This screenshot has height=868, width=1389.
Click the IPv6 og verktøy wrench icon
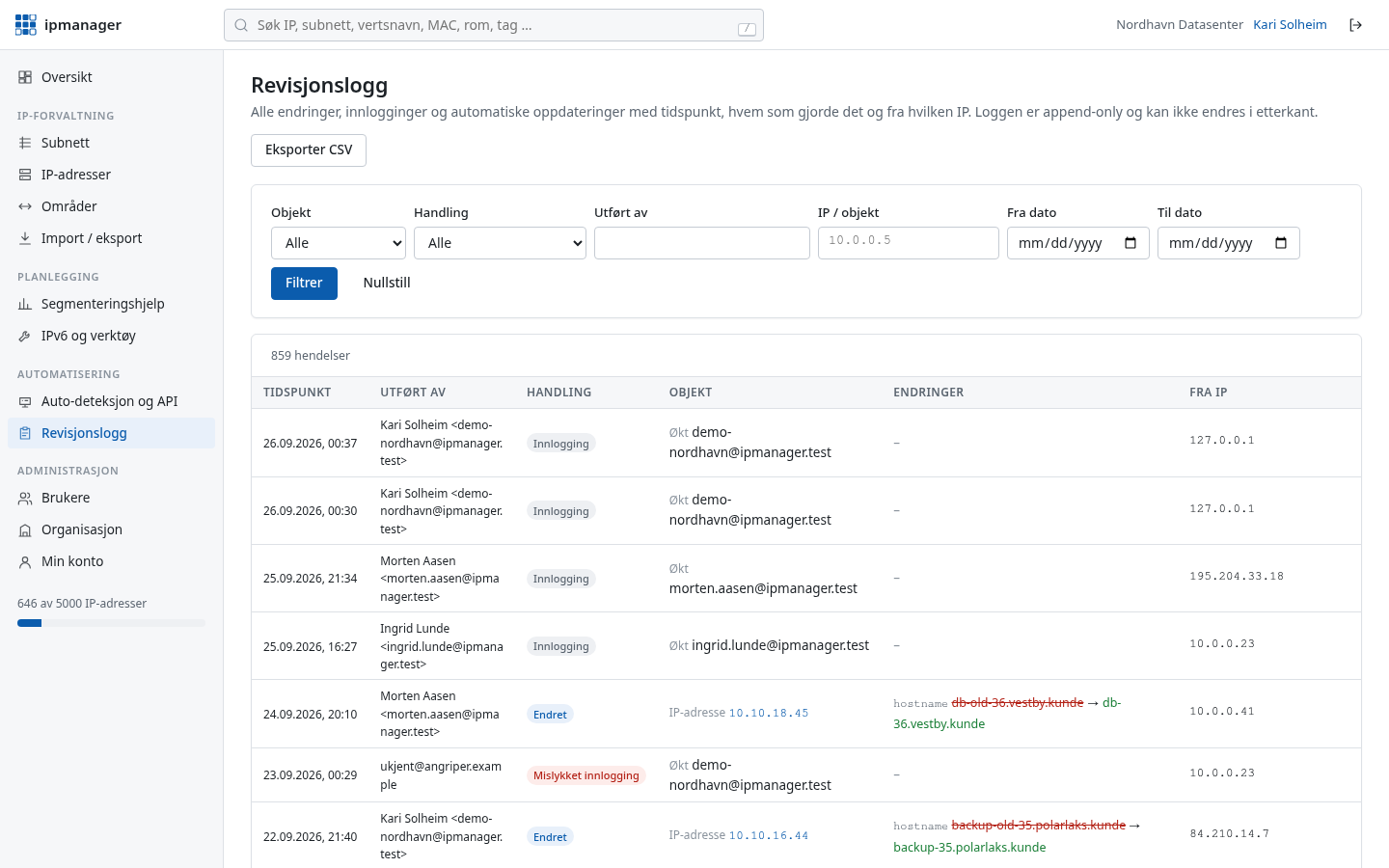tap(25, 336)
